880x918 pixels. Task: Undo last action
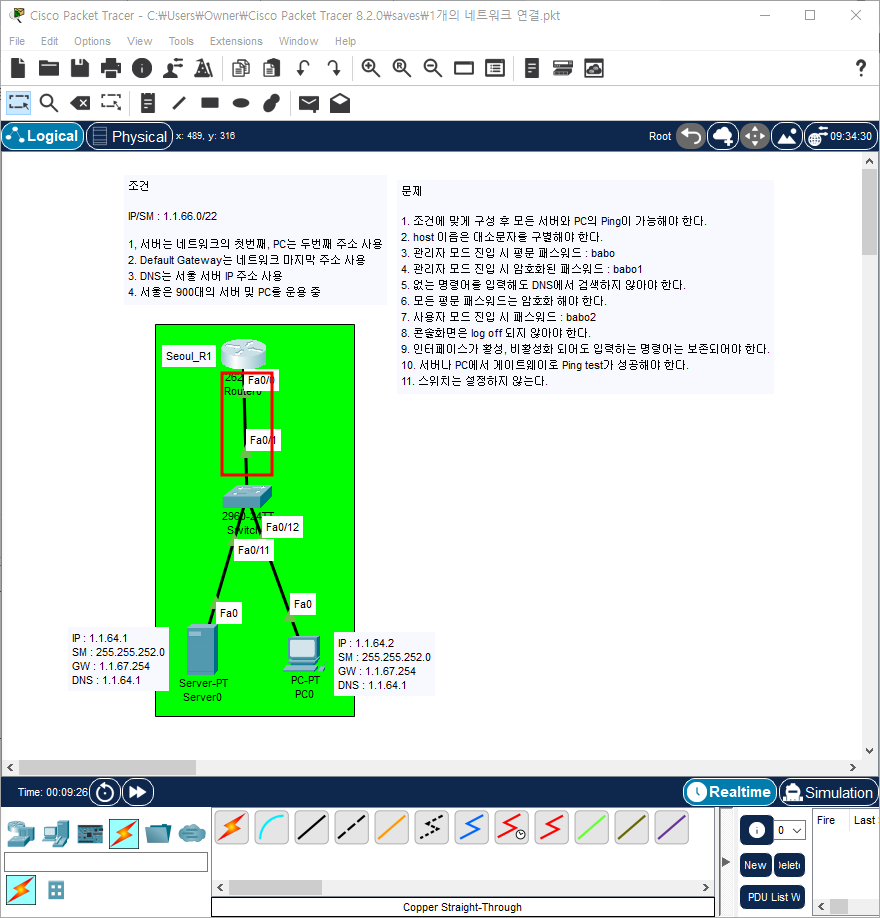pyautogui.click(x=303, y=68)
